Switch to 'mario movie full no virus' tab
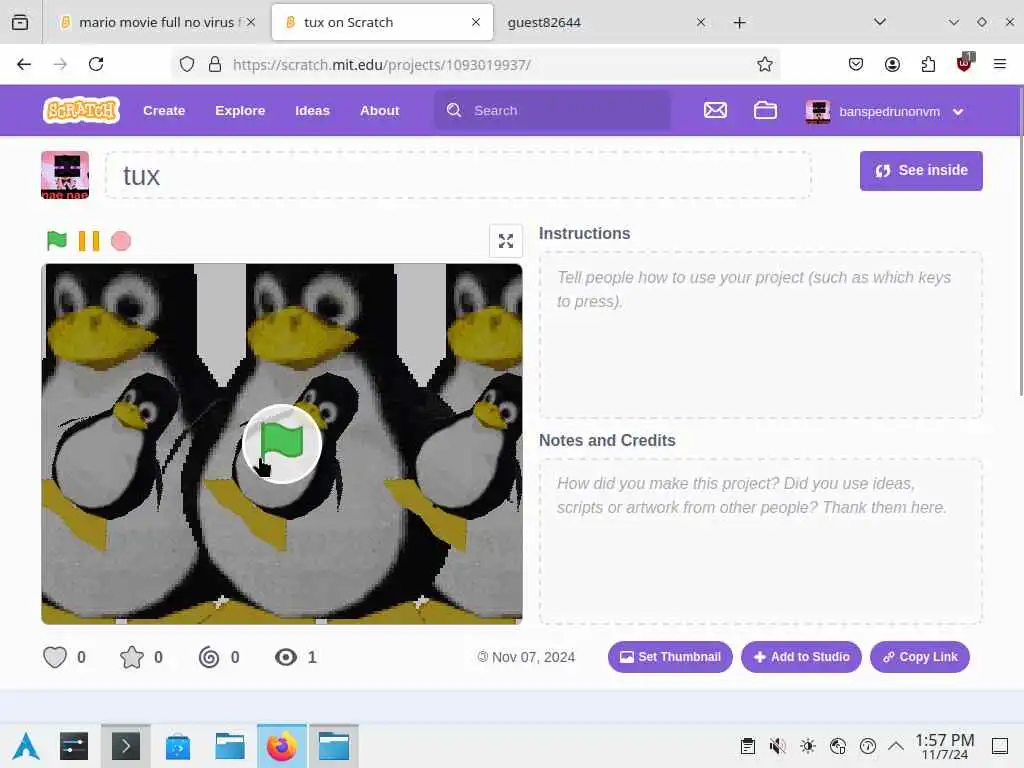 coord(157,22)
